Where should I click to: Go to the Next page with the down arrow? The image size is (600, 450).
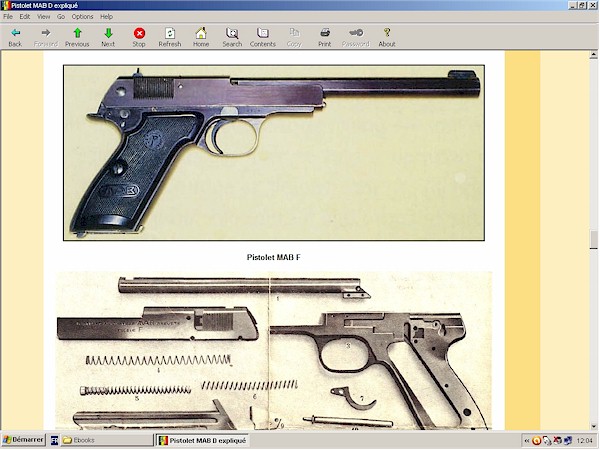click(108, 38)
